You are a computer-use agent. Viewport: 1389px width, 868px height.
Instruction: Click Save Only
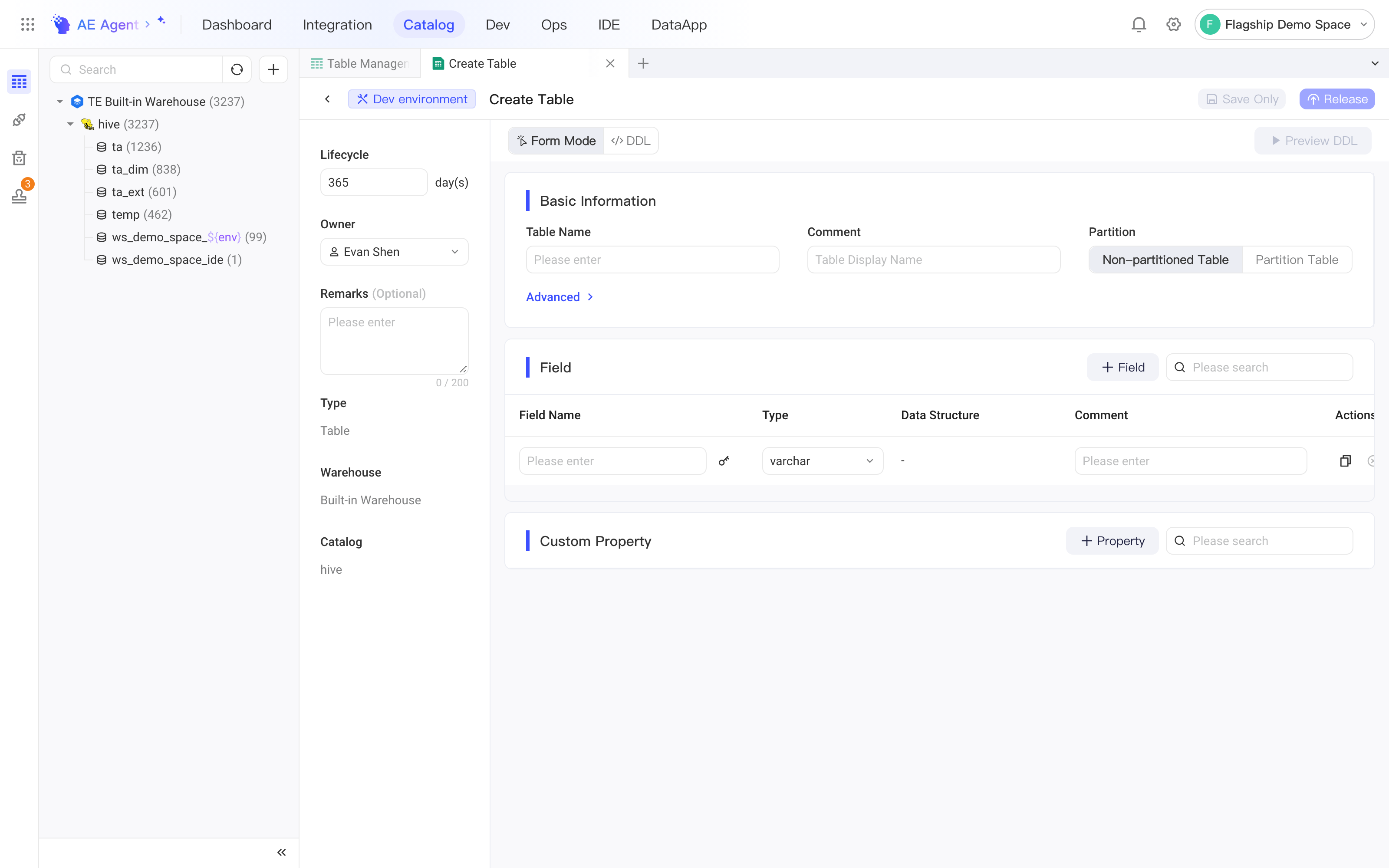(1241, 99)
